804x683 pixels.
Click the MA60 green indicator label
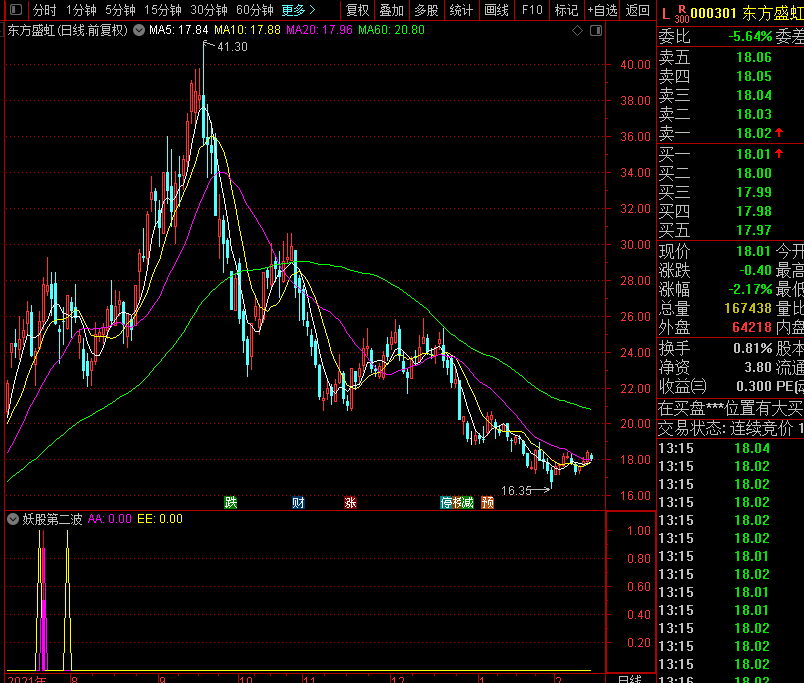[x=391, y=30]
